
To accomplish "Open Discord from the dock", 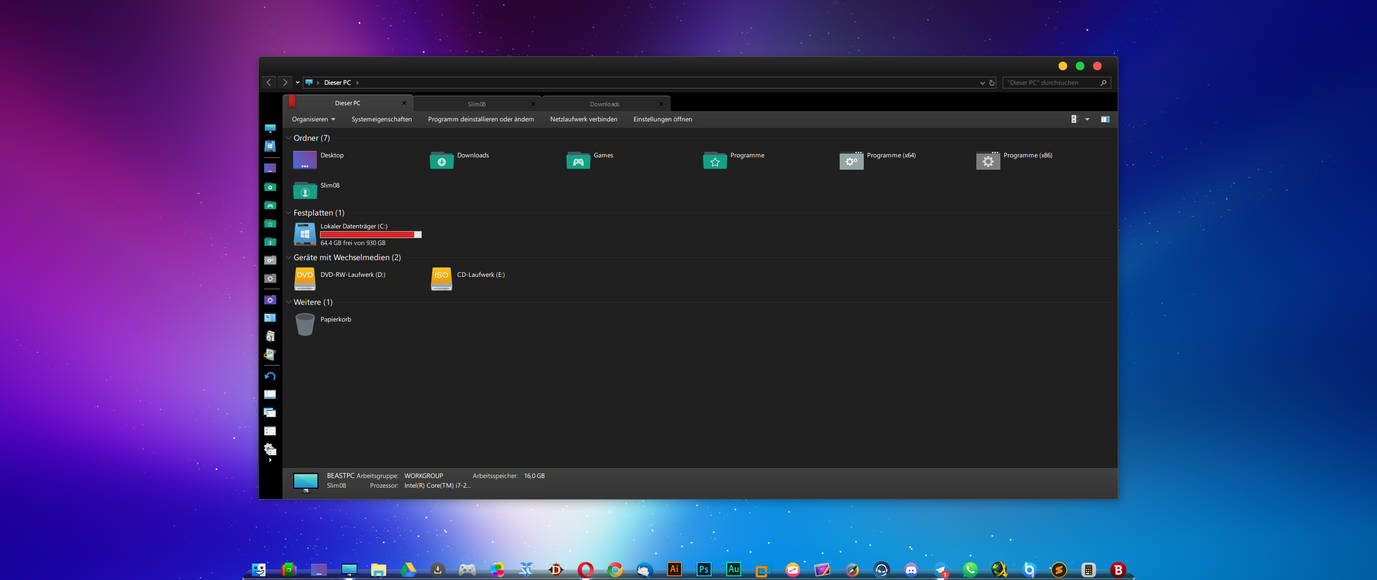I will (911, 569).
